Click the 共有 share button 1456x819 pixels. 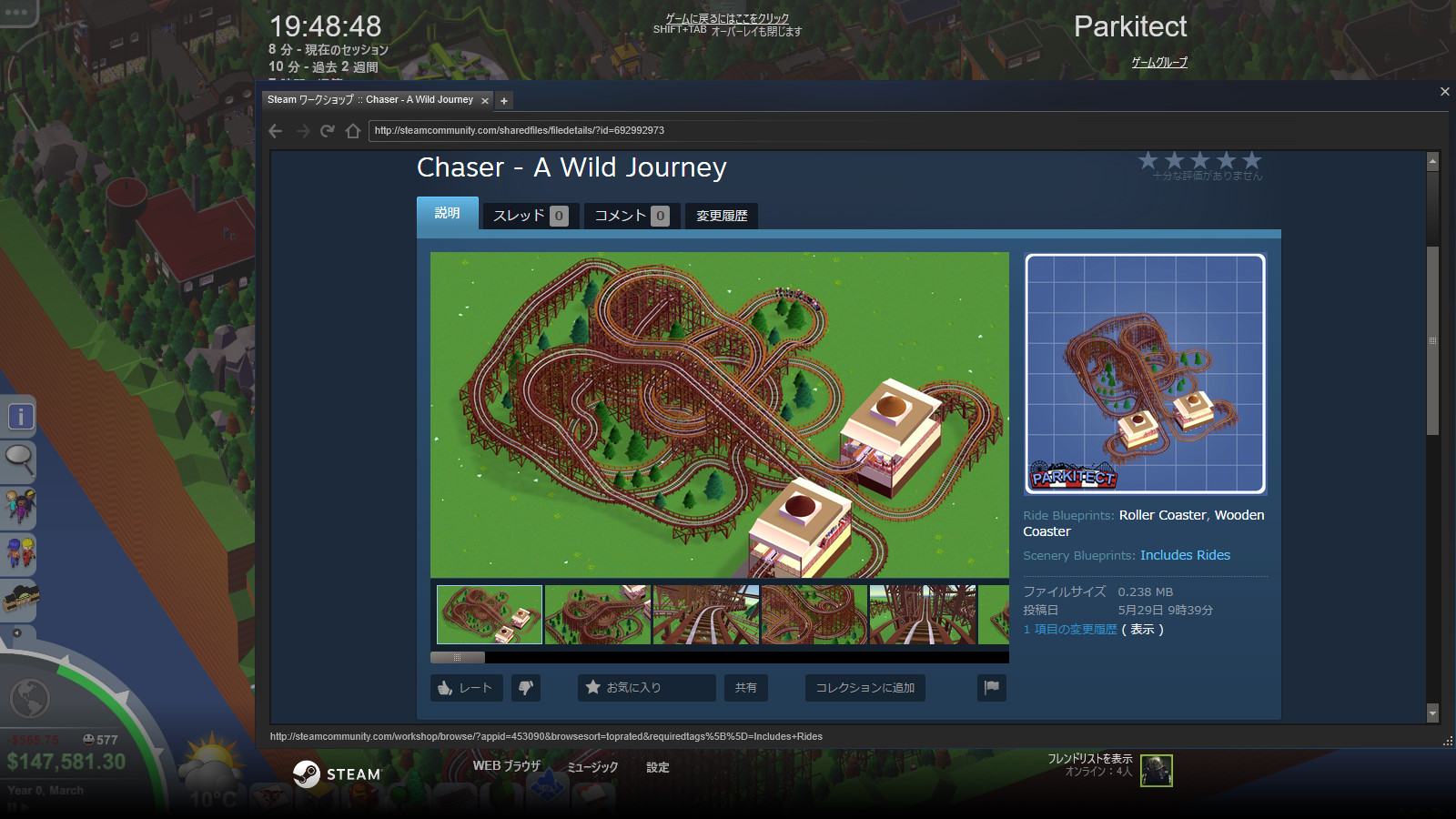(746, 688)
